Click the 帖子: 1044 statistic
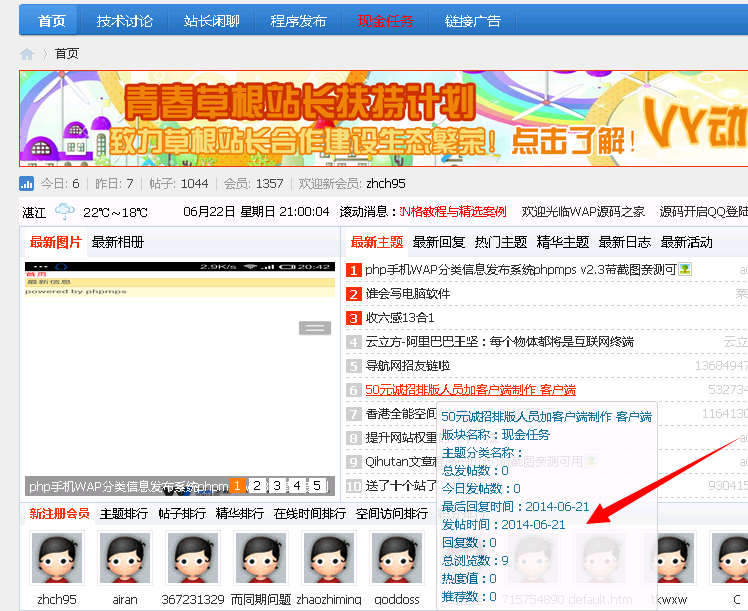Screen dimensions: 748x611 point(178,184)
